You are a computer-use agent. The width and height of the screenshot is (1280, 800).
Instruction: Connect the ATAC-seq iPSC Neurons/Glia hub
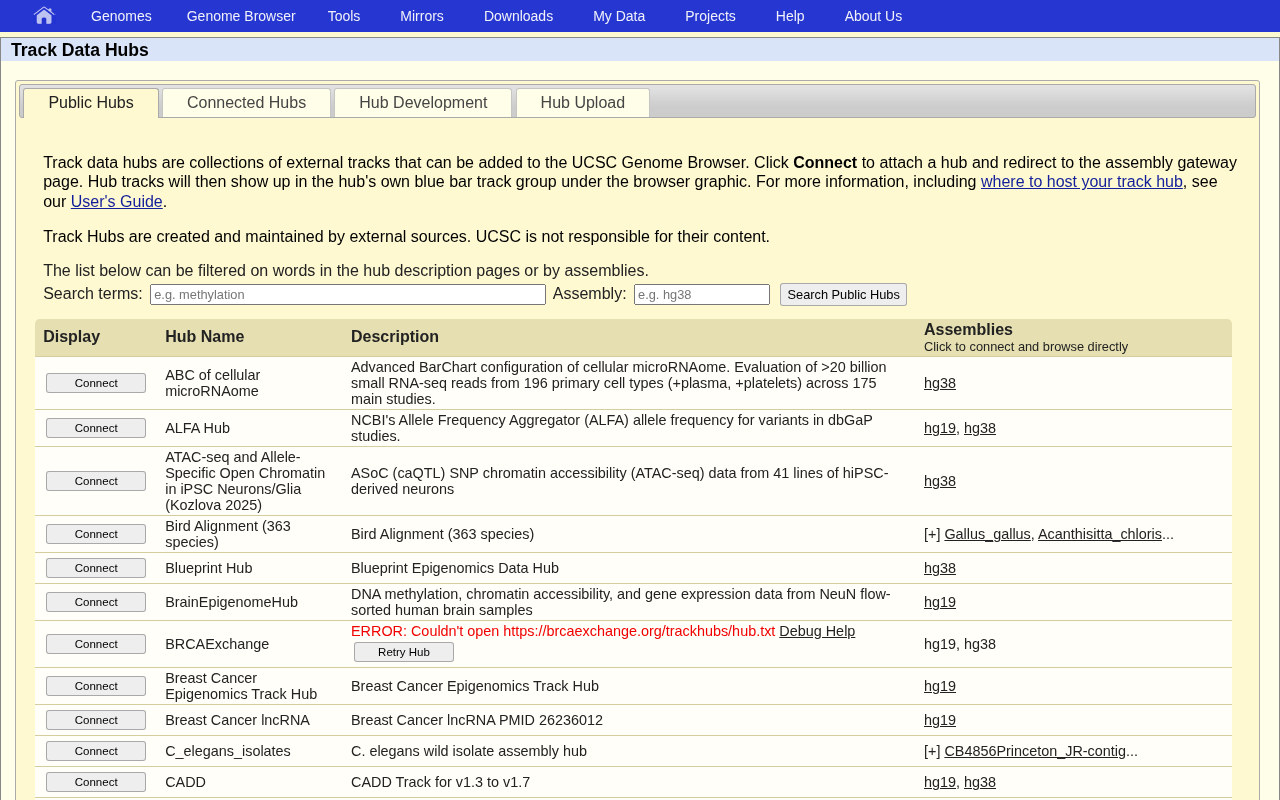click(x=96, y=481)
